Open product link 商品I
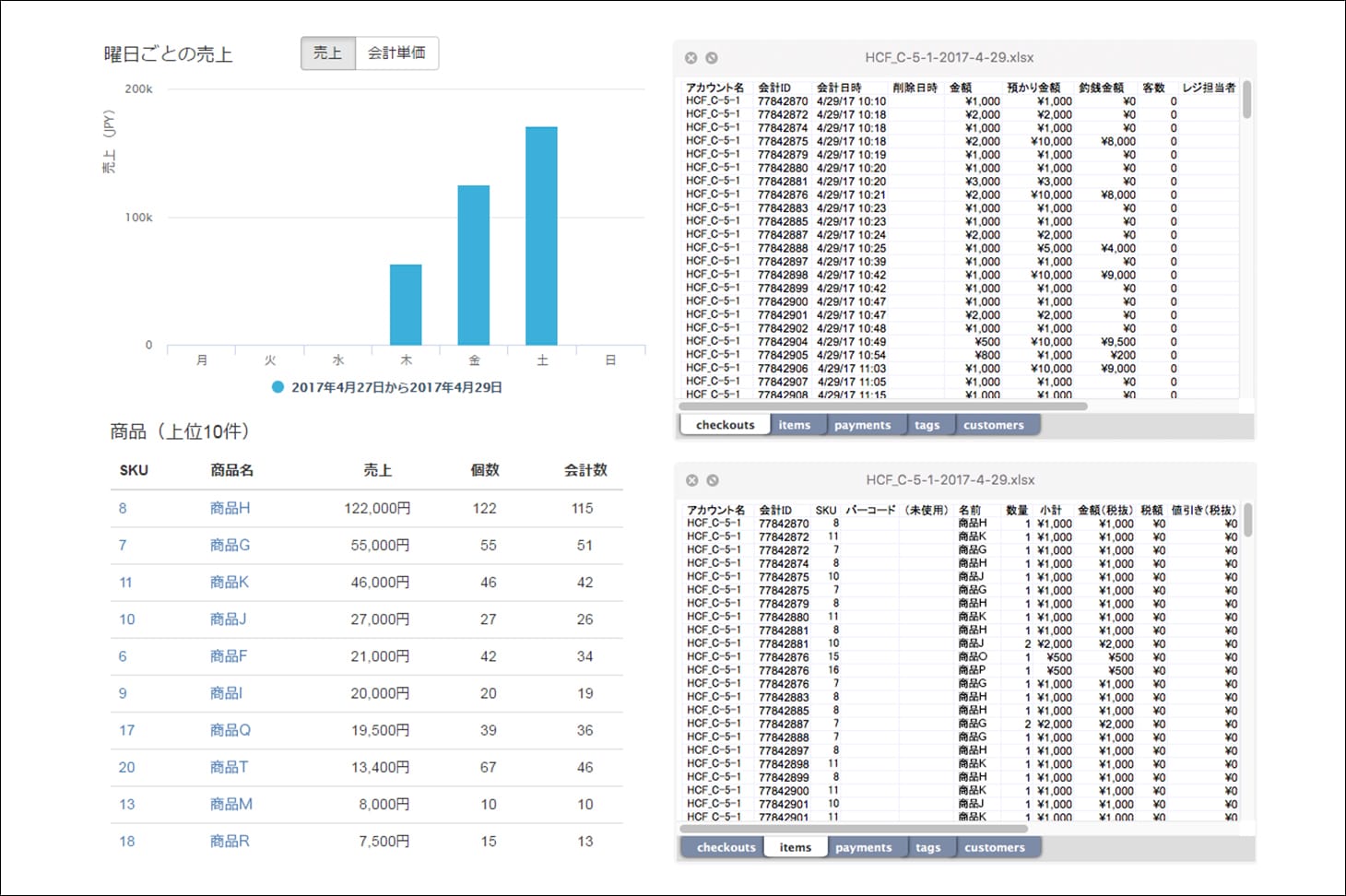 226,693
